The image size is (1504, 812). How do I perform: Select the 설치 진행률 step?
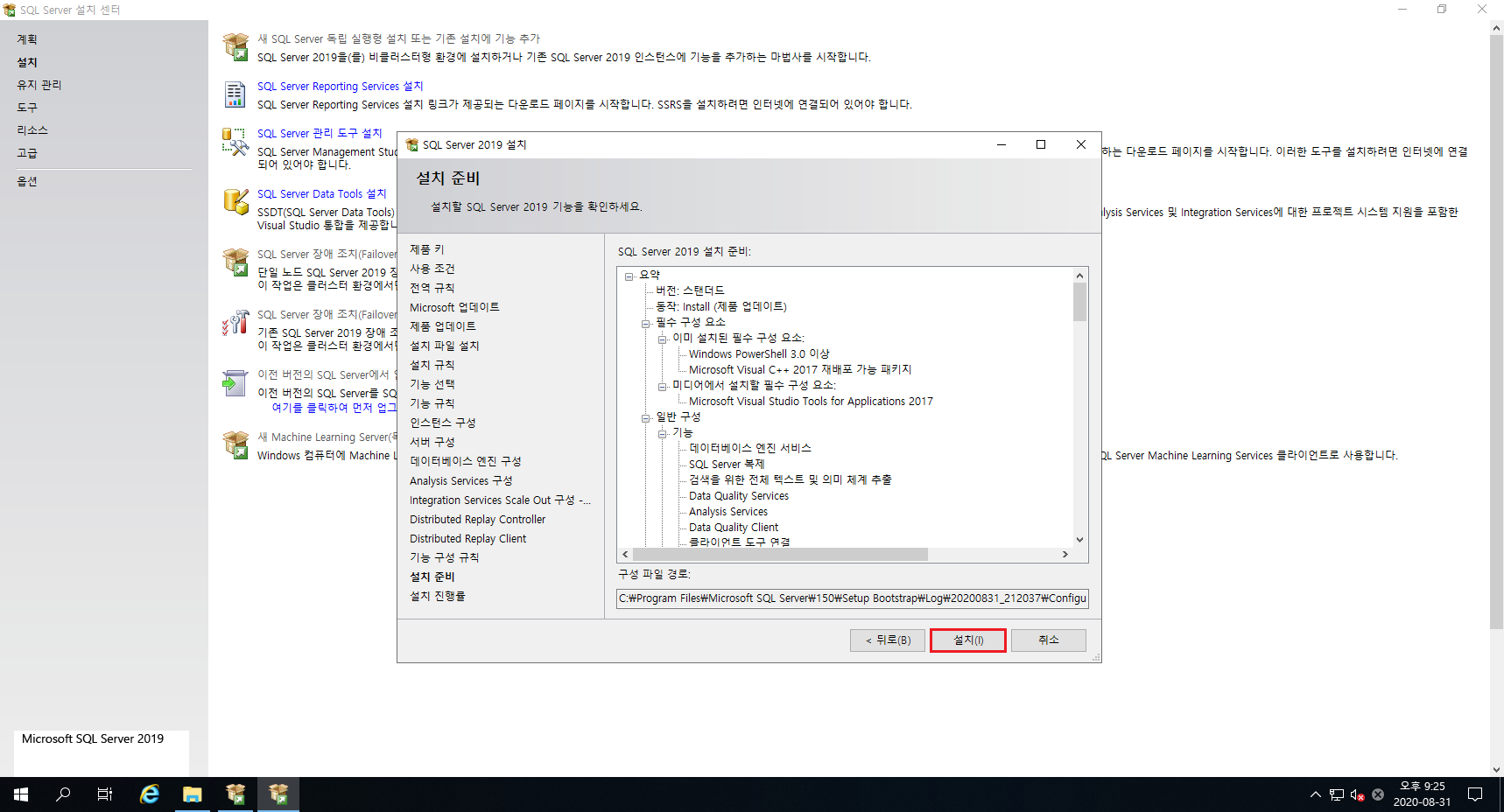438,596
